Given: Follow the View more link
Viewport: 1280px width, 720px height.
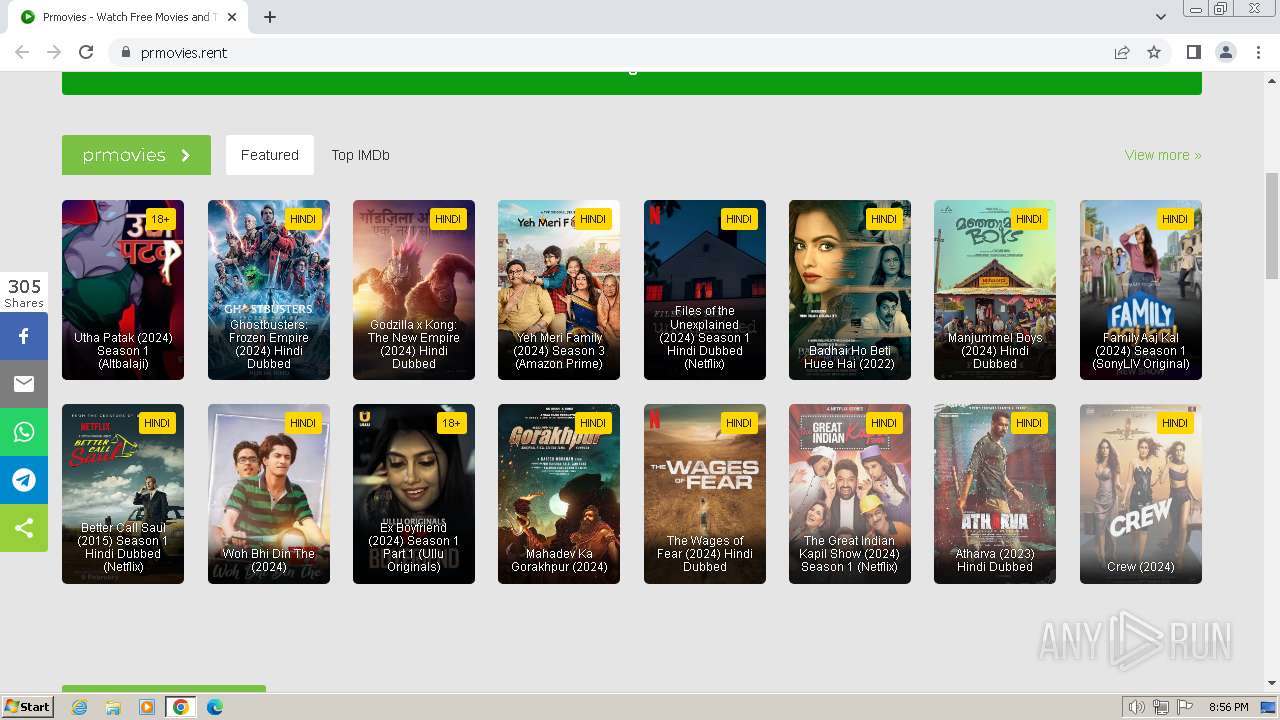Looking at the screenshot, I should (1162, 155).
